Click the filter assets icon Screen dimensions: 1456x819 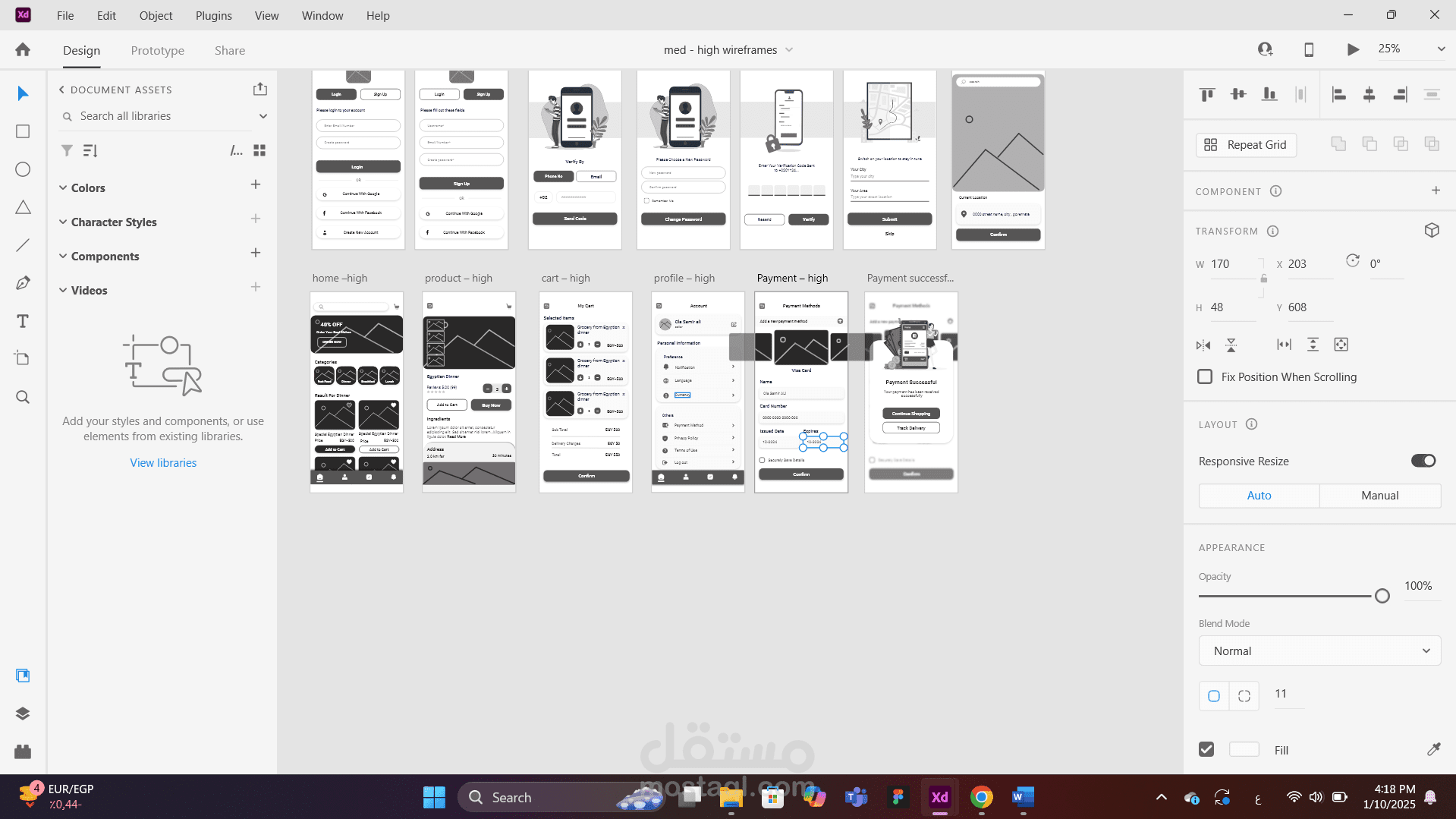click(67, 150)
